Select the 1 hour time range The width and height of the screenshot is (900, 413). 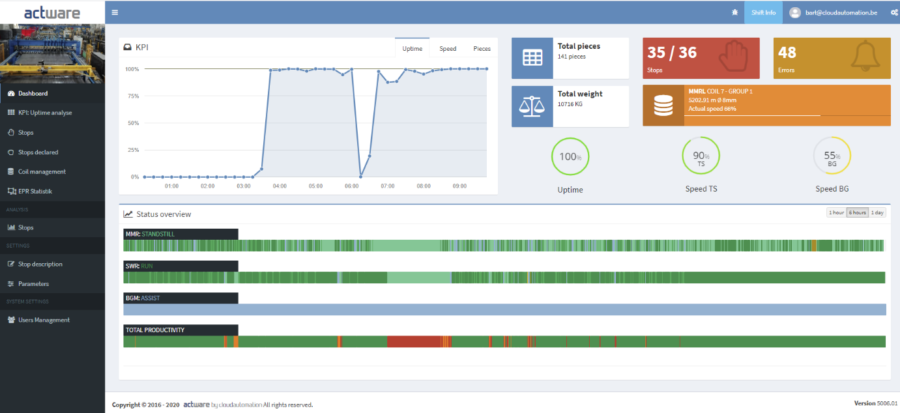click(x=836, y=213)
